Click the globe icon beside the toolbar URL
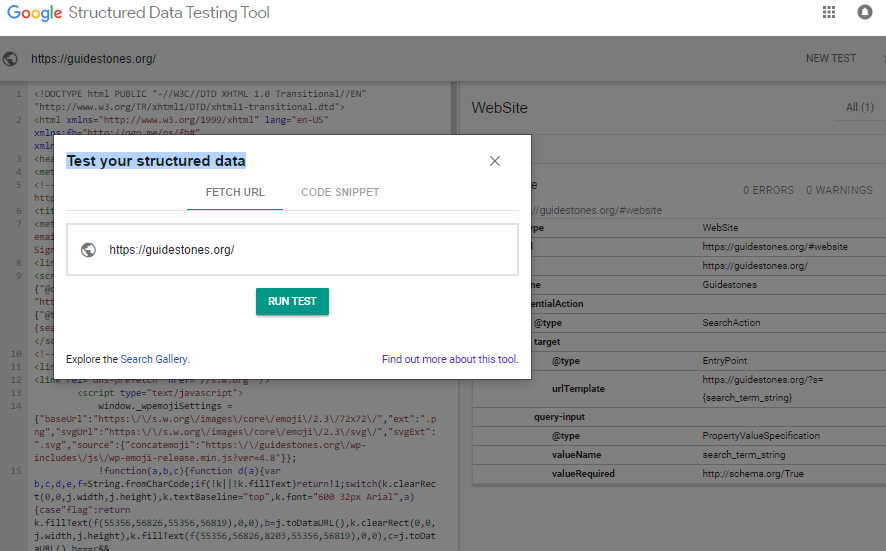Viewport: 886px width, 551px height. point(10,59)
